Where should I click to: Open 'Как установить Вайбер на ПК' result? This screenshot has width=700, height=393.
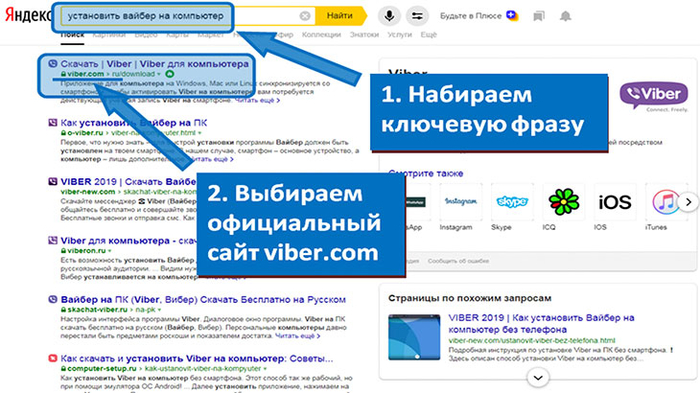[x=133, y=123]
